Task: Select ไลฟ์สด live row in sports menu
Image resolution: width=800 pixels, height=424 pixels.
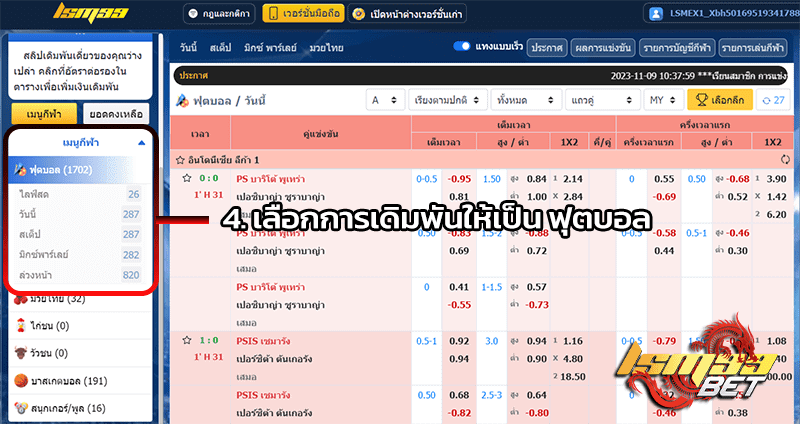Action: click(x=80, y=194)
